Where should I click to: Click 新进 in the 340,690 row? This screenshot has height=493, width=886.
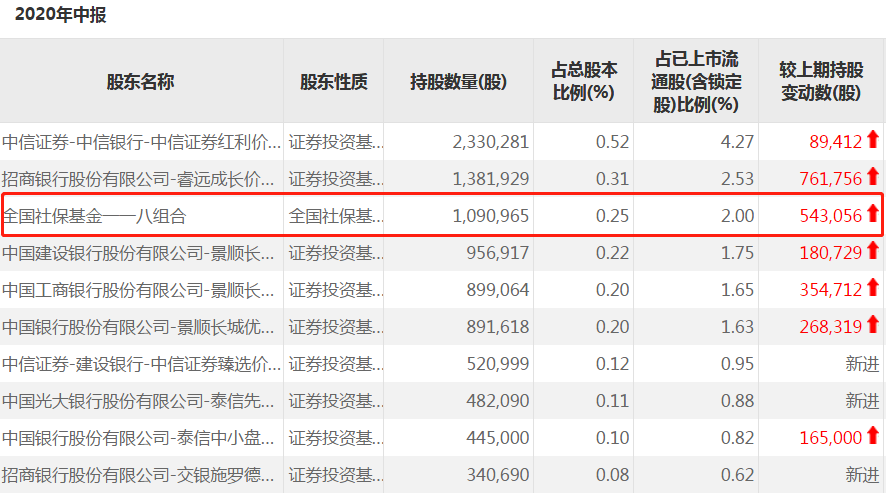862,475
